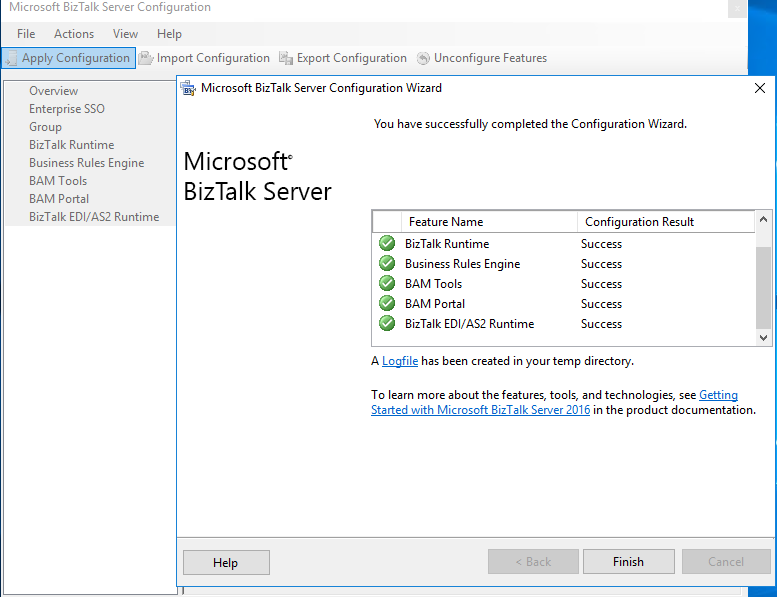Screen dimensions: 777x597
Task: Select BAM Tools in the sidebar
Action: point(58,181)
